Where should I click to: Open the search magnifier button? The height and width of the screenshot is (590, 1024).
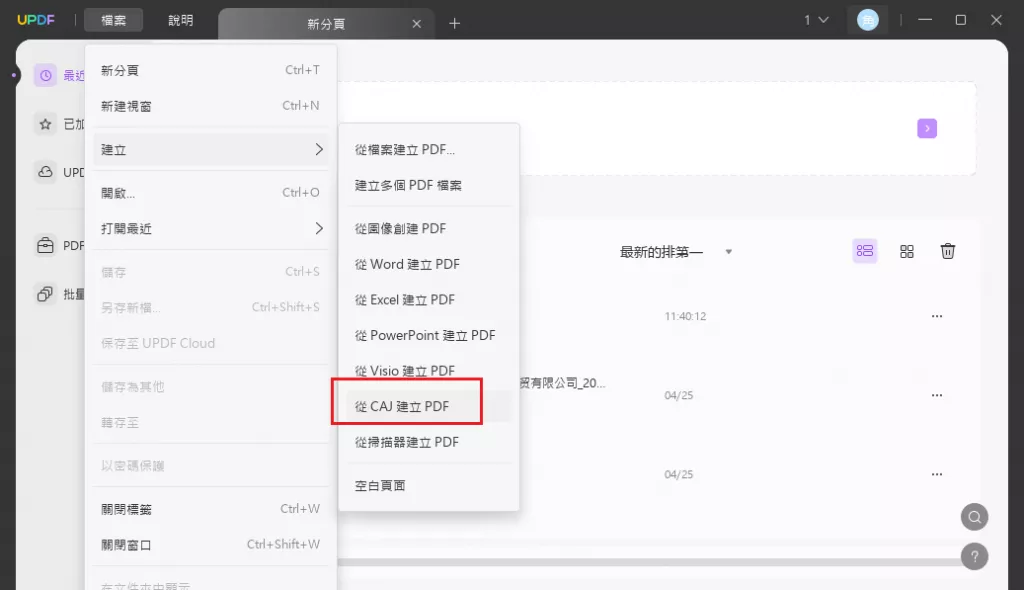[x=974, y=517]
